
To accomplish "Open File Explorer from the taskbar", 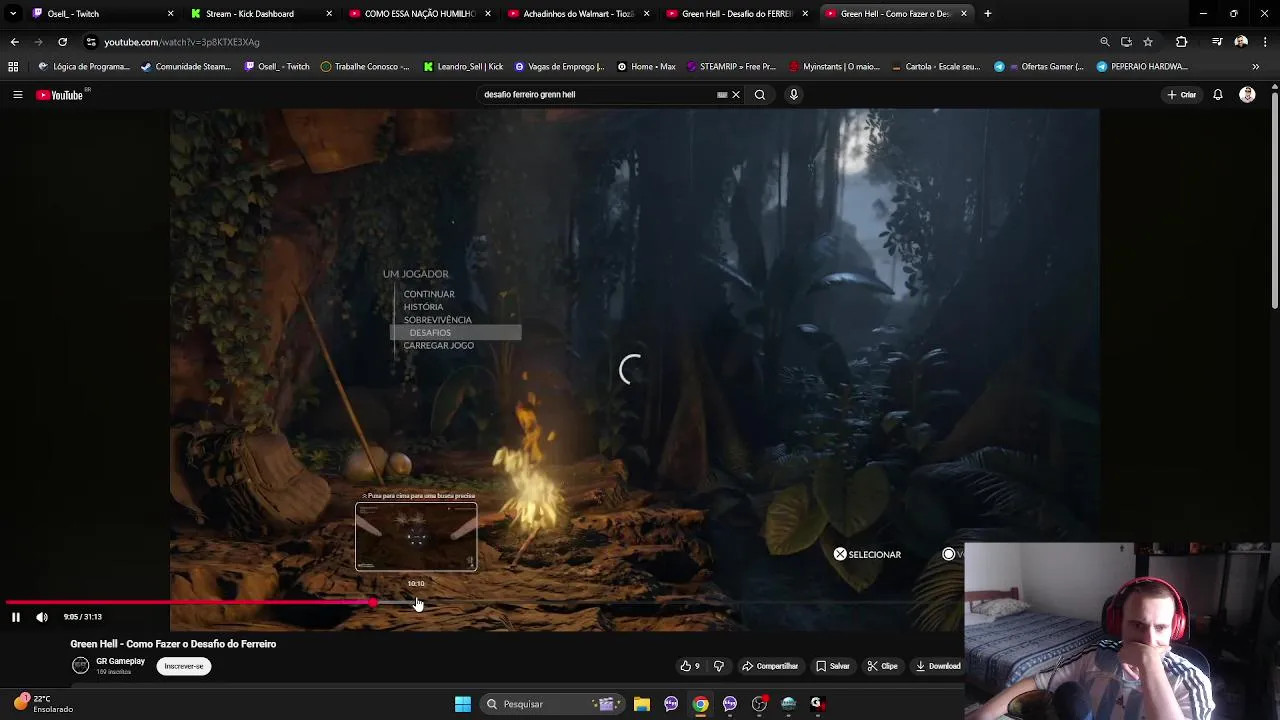I will click(642, 704).
